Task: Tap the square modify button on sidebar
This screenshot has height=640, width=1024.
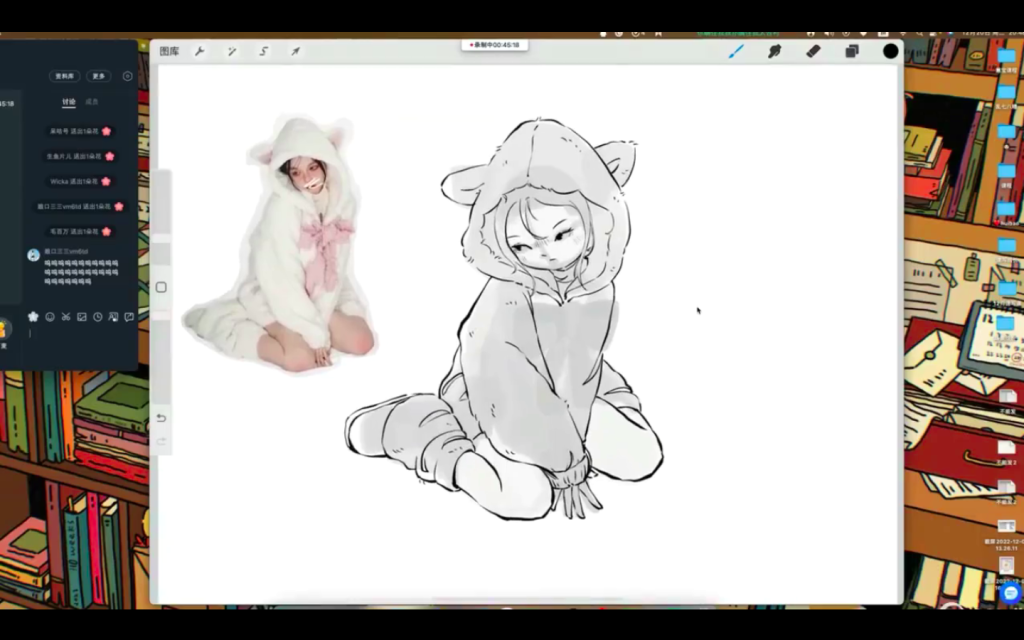Action: (161, 287)
